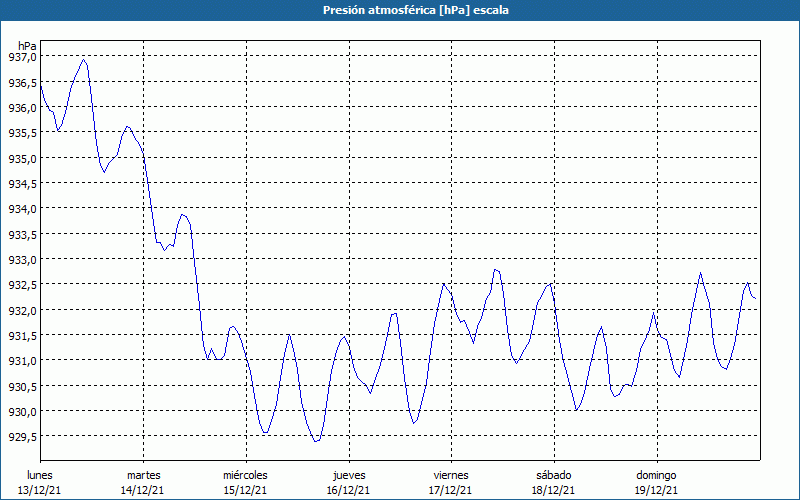Click the date 14/12/21
Image resolution: width=800 pixels, height=500 pixels.
142,490
